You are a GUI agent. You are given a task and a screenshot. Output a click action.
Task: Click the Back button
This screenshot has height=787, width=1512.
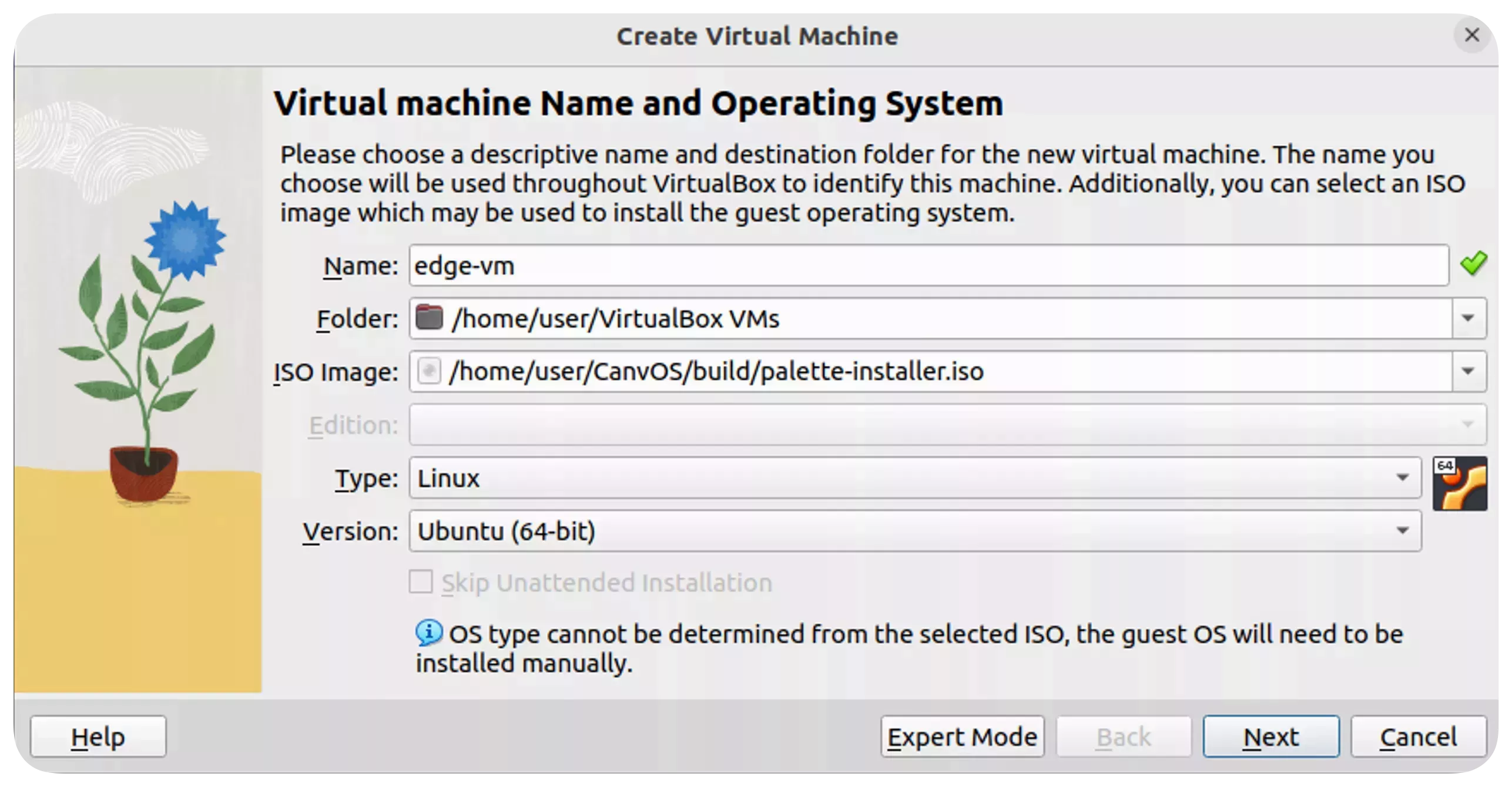pos(1124,736)
